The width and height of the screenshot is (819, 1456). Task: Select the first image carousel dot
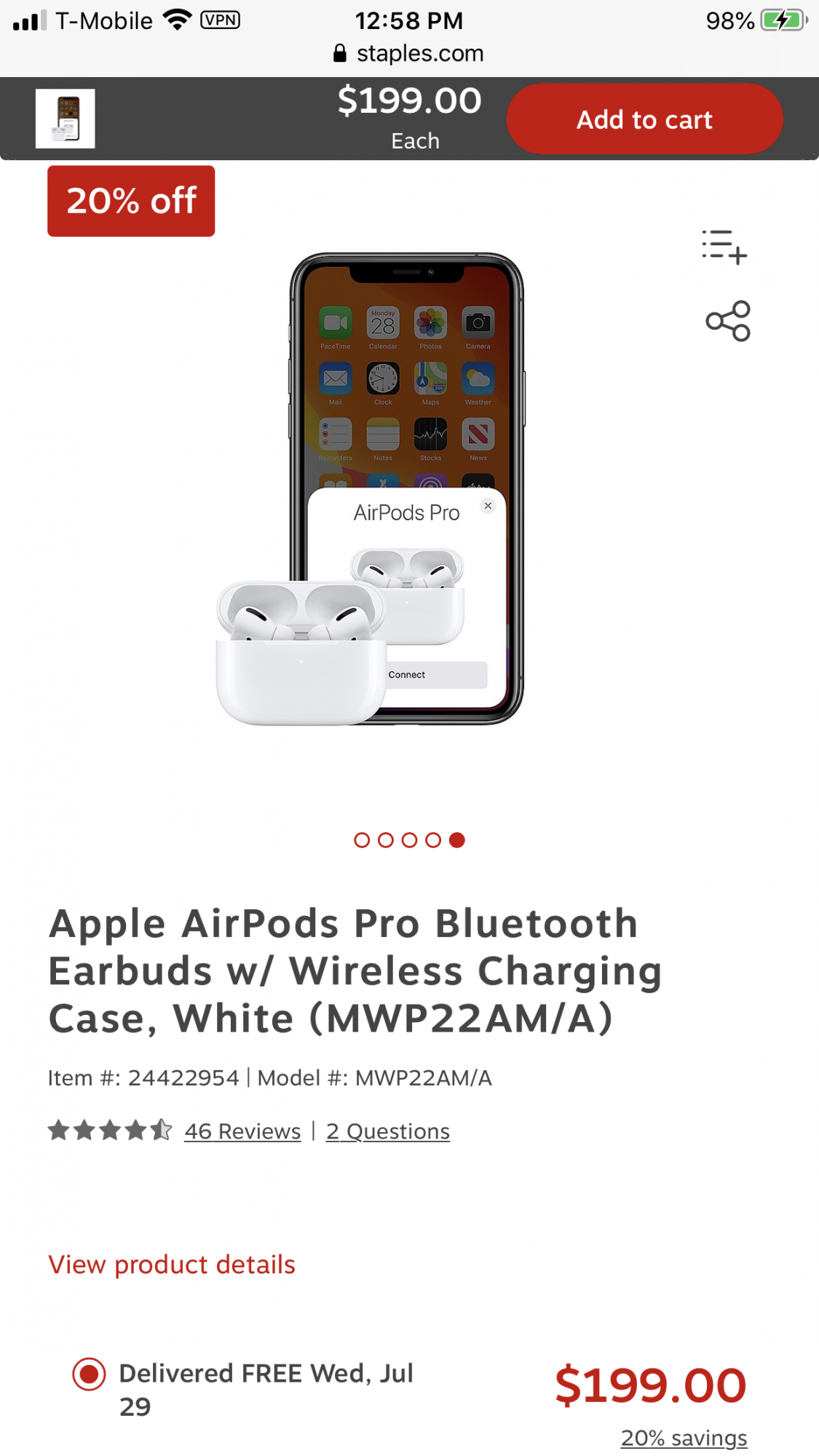click(362, 840)
